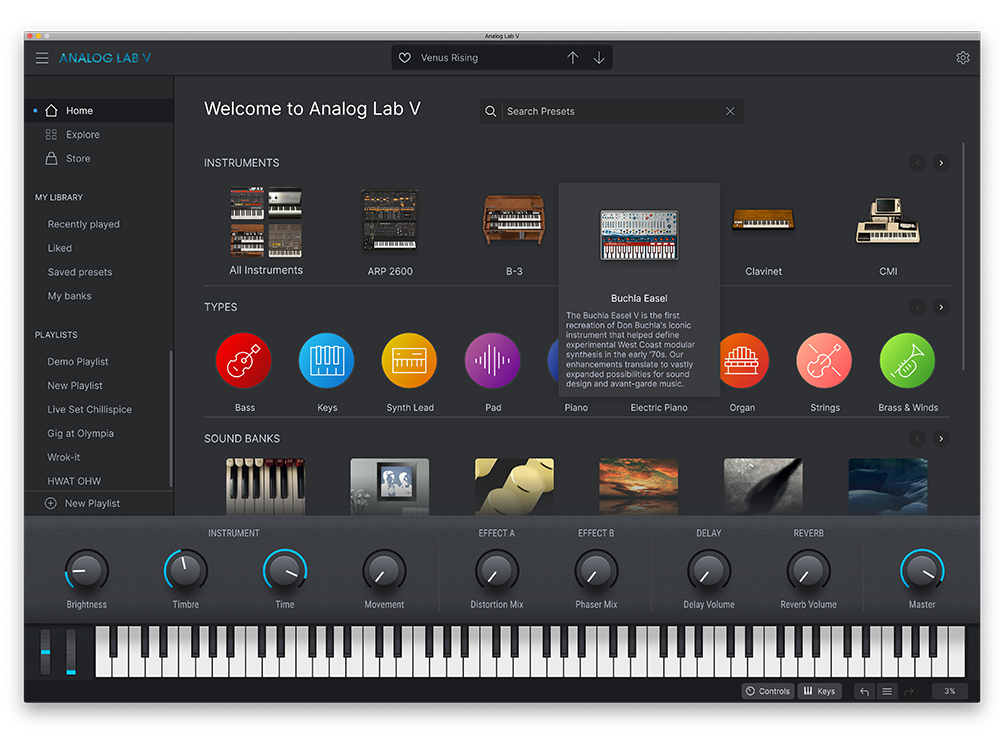Open the hamburger main menu

point(42,58)
